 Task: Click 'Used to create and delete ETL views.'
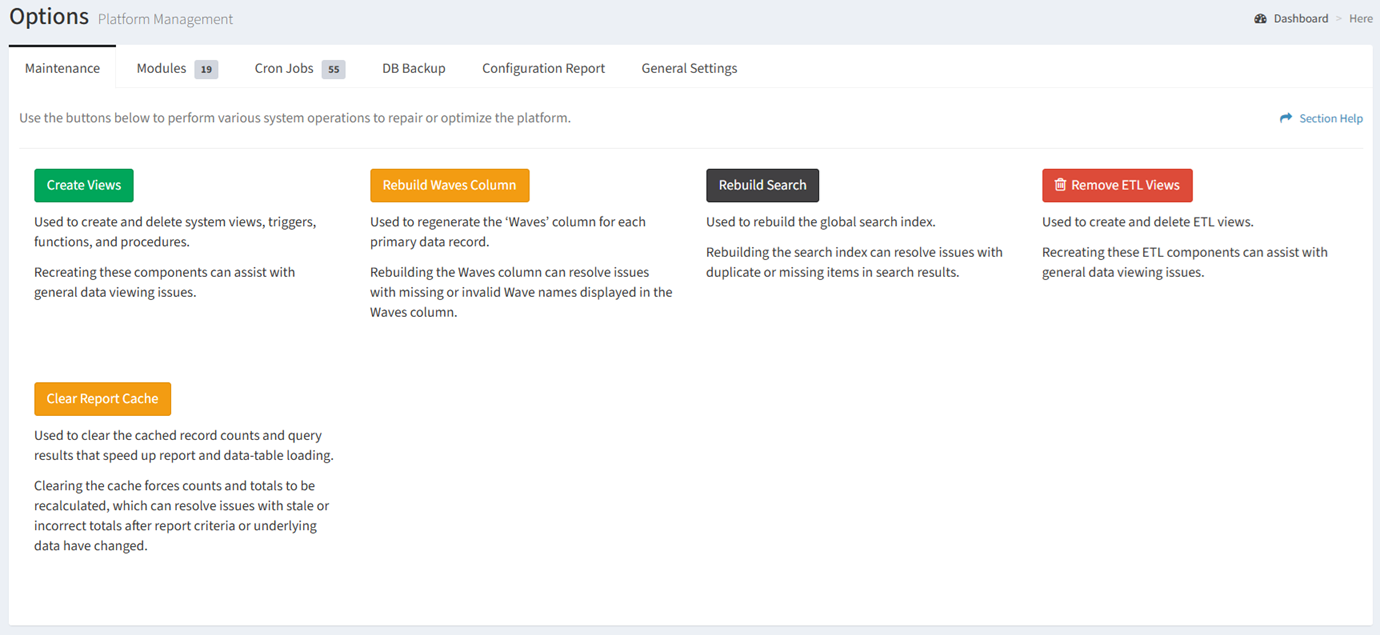tap(1147, 222)
